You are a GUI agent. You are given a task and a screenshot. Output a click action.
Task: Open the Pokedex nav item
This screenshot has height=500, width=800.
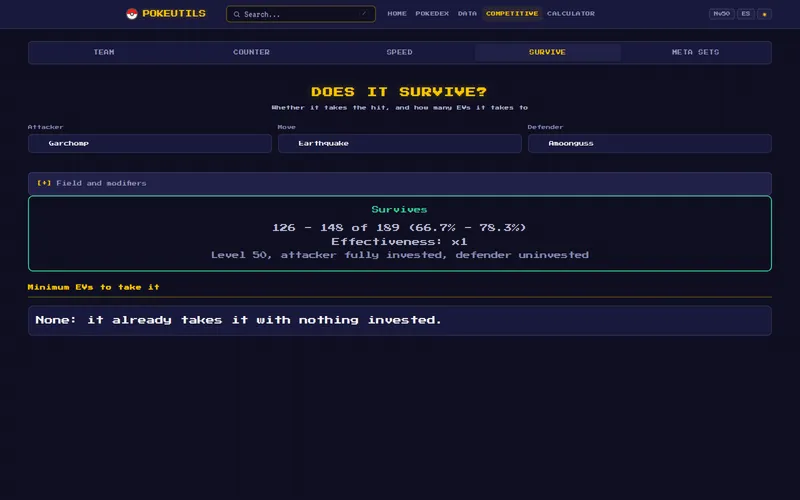pyautogui.click(x=432, y=14)
